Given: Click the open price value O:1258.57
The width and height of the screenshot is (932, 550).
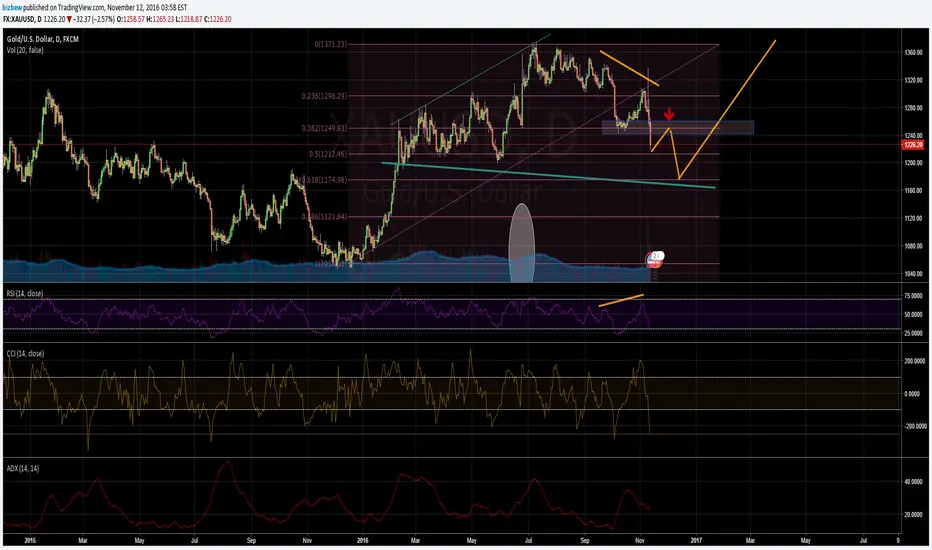Looking at the screenshot, I should 130,19.
